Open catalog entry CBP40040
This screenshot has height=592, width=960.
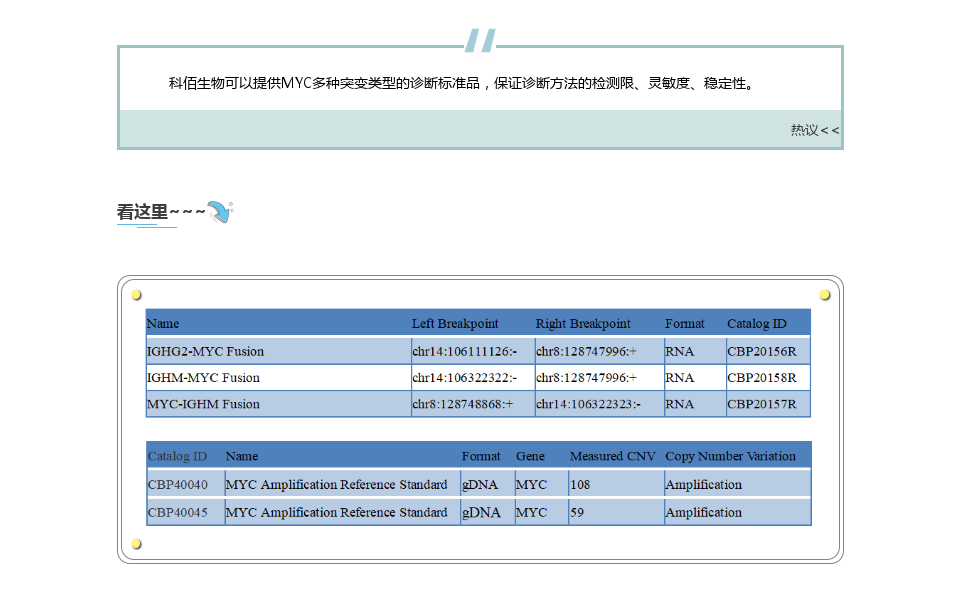[x=178, y=485]
